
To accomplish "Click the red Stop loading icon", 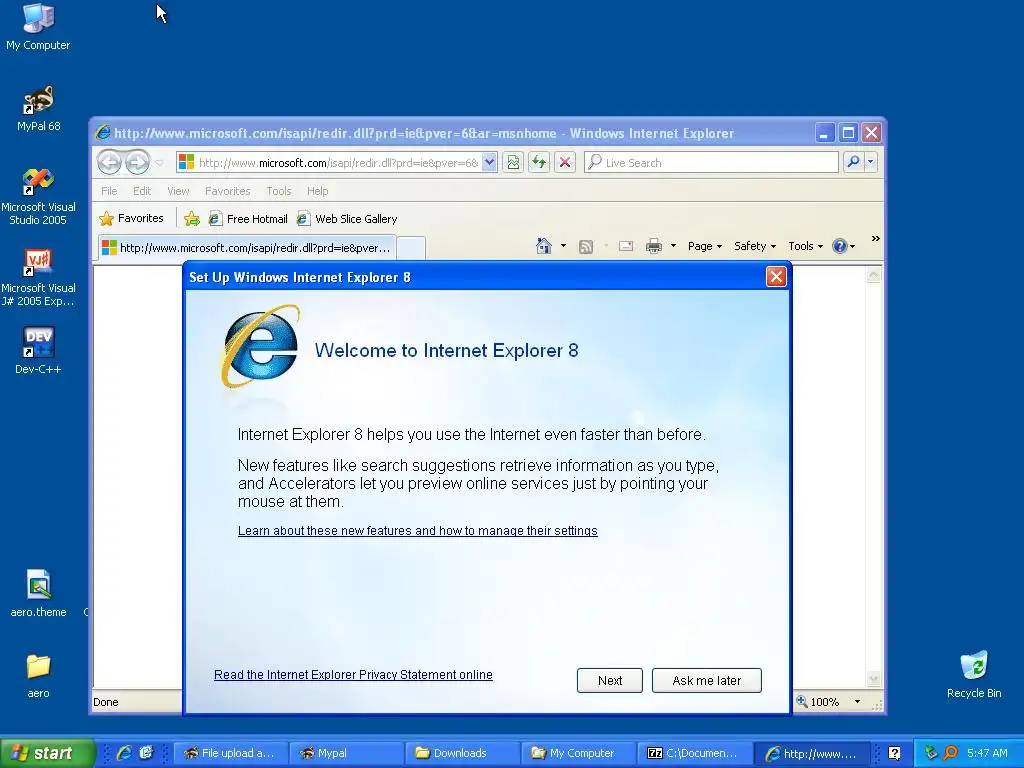I will [x=565, y=162].
